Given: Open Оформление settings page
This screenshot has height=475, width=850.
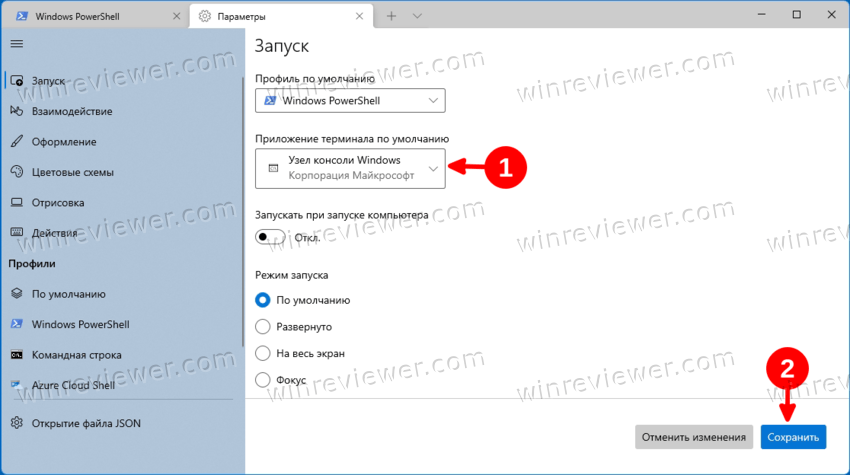Looking at the screenshot, I should tap(123, 142).
